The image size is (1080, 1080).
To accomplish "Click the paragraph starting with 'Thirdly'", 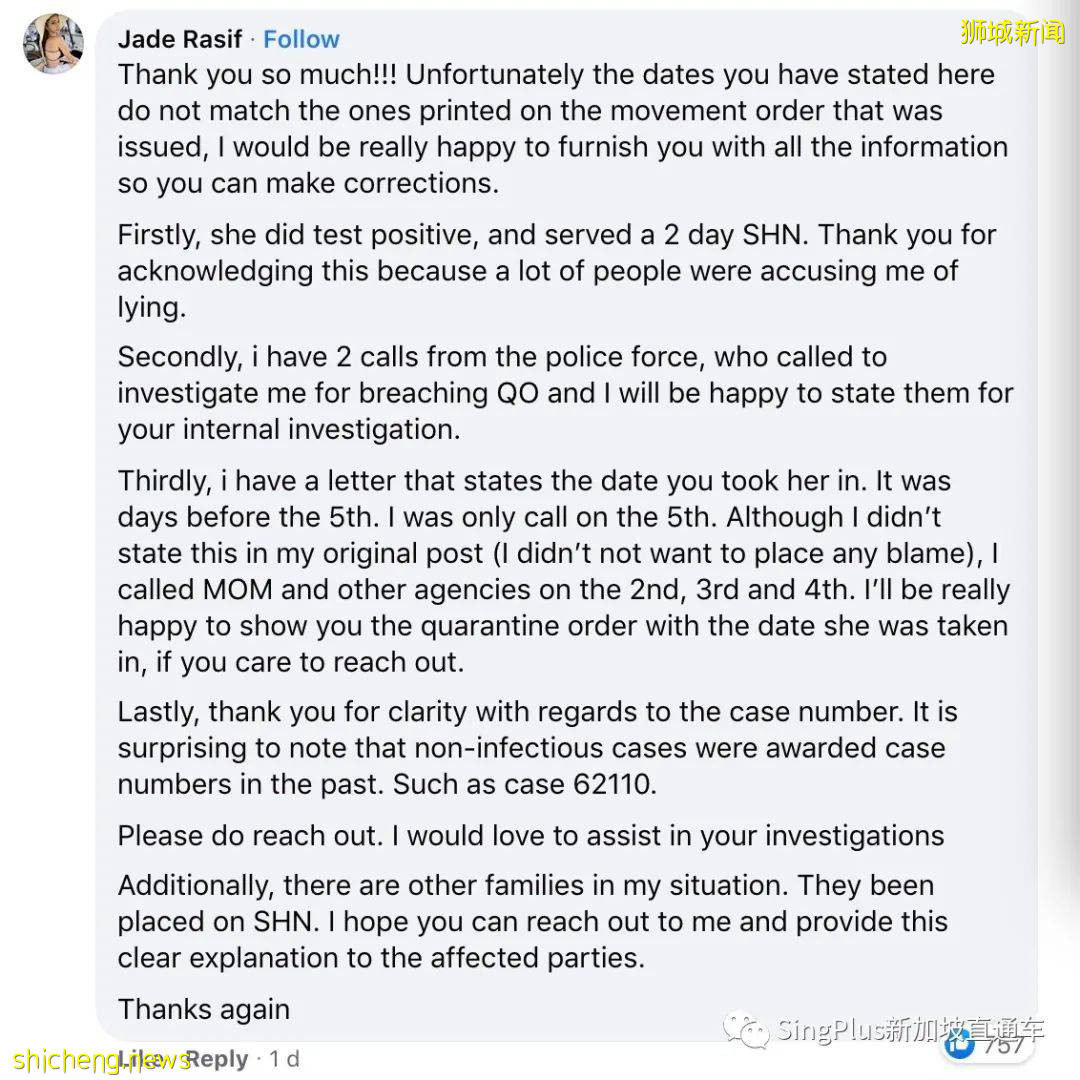I will [563, 571].
